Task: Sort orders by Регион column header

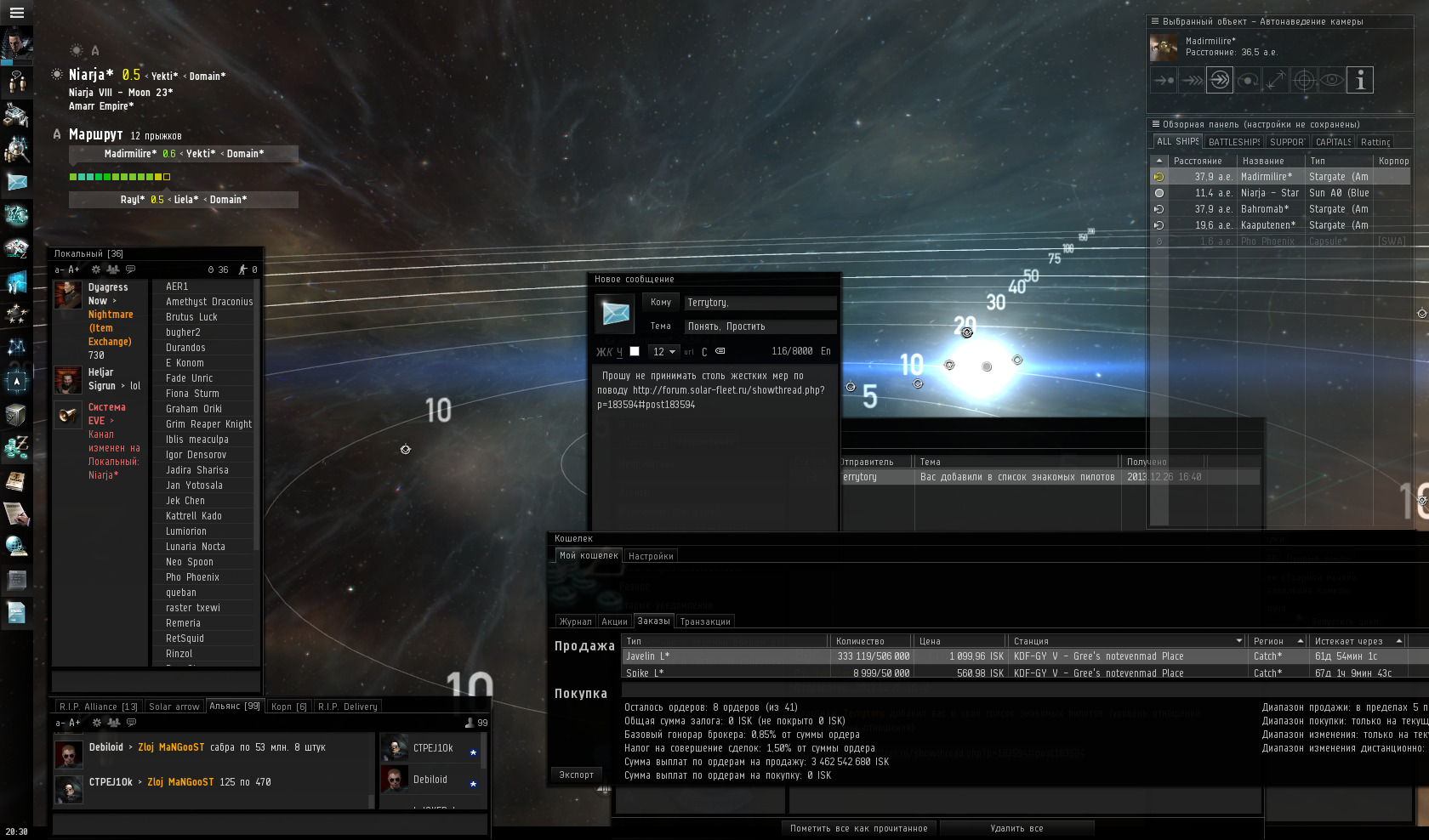Action: click(x=1278, y=641)
